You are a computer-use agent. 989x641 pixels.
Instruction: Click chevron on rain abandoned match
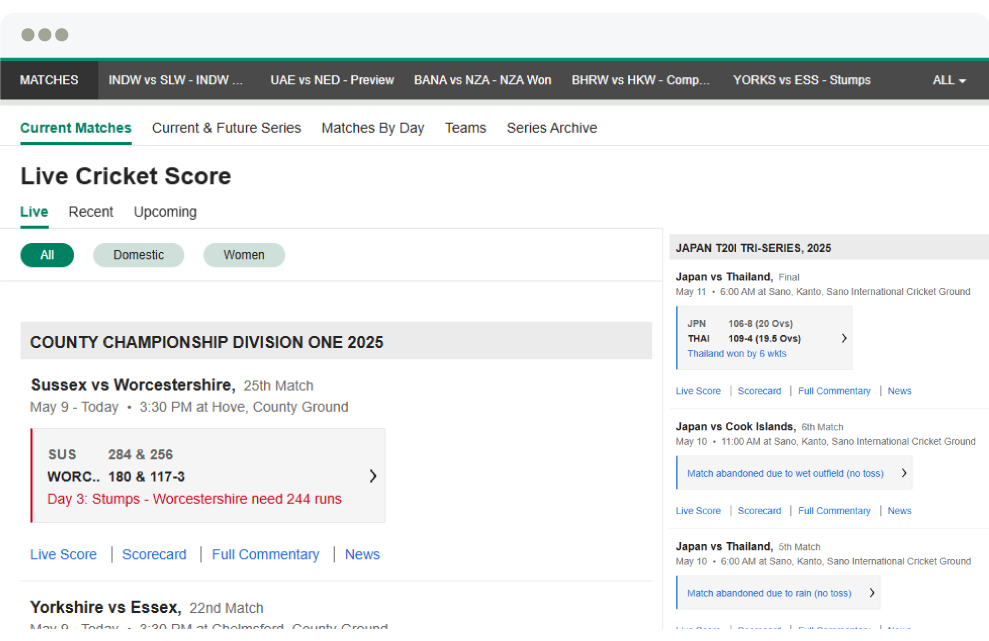point(871,593)
